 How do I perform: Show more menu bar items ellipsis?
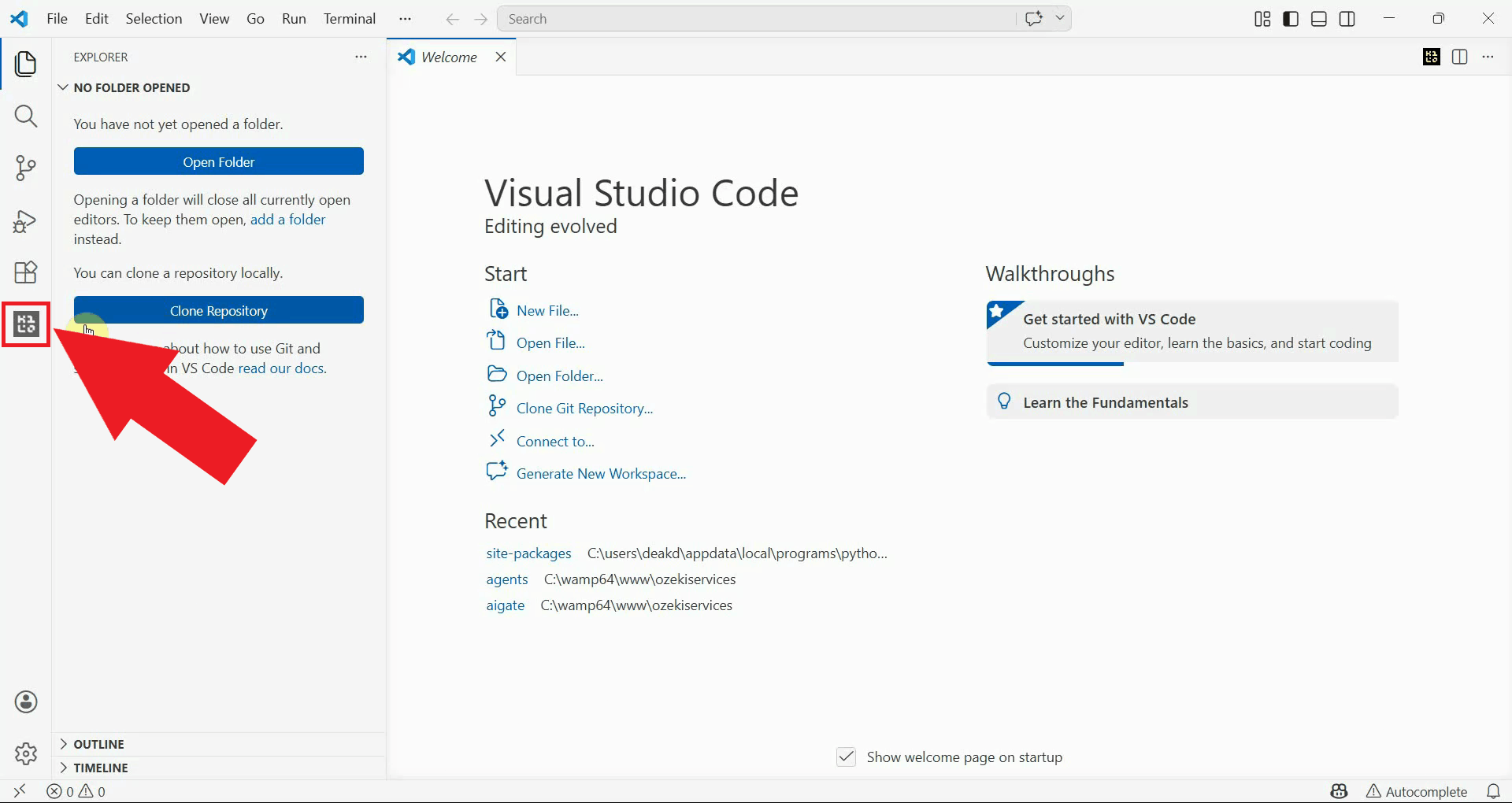pyautogui.click(x=405, y=19)
